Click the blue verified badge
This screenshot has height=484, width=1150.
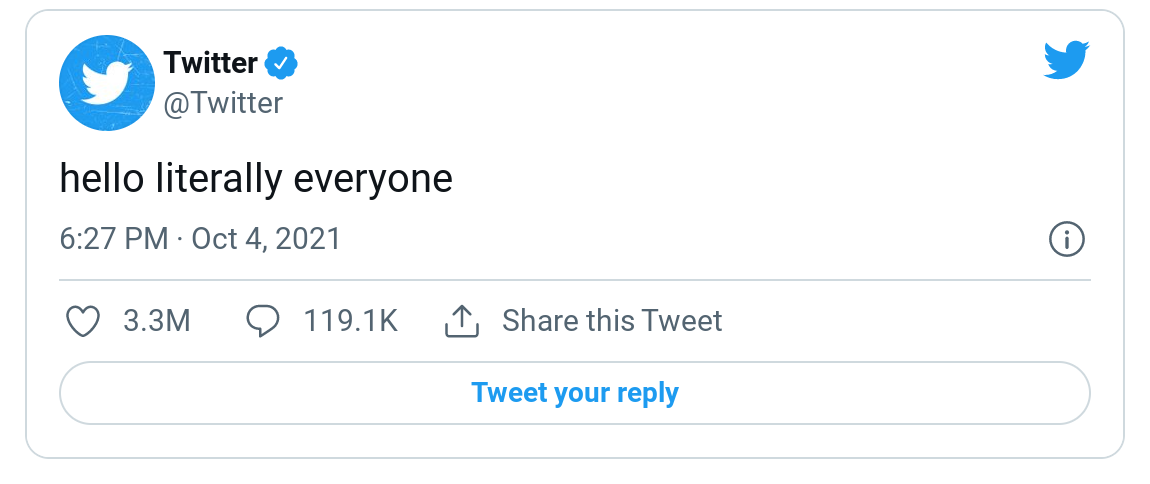pos(281,64)
